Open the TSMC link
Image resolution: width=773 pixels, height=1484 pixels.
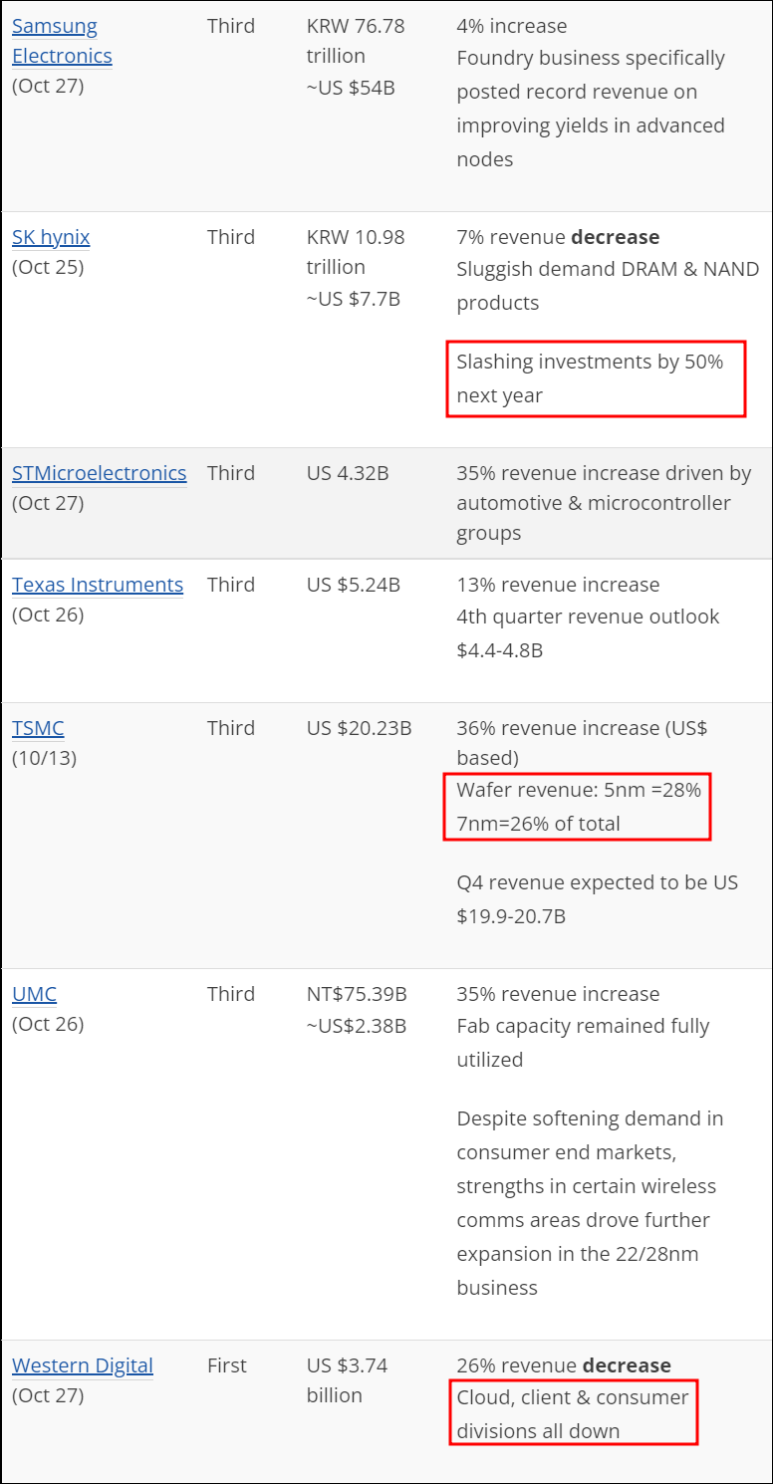[38, 728]
